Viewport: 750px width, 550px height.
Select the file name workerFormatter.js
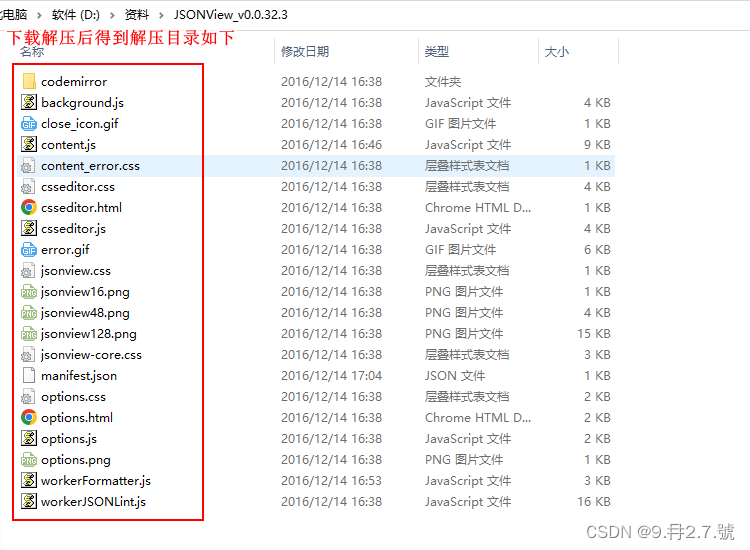[96, 481]
